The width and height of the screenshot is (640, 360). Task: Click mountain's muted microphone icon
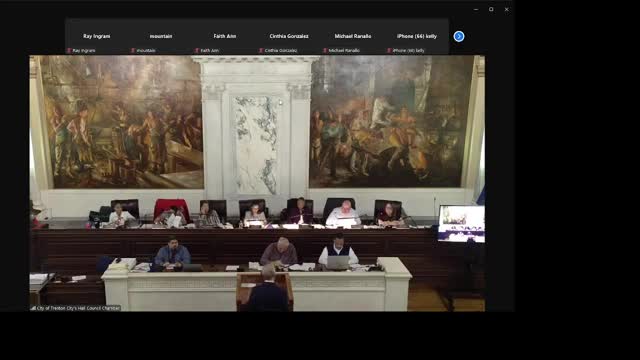tap(133, 51)
